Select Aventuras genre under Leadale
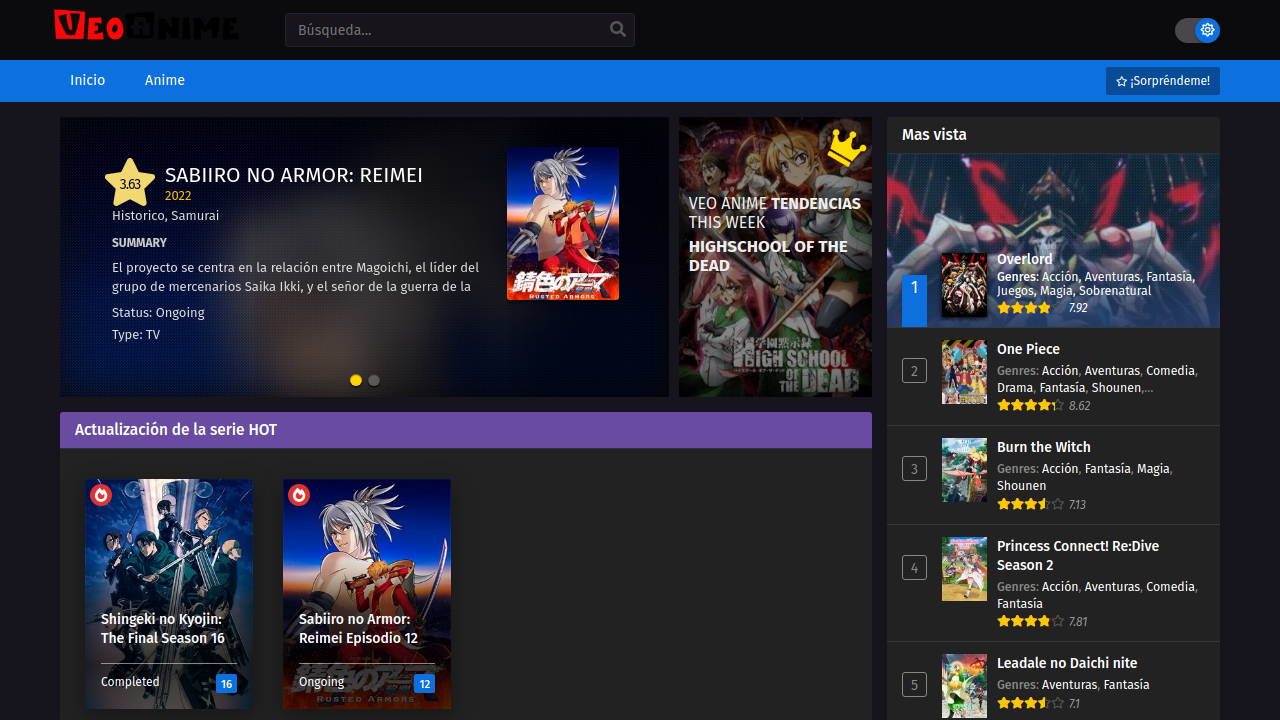Image resolution: width=1280 pixels, height=720 pixels. pos(1069,685)
